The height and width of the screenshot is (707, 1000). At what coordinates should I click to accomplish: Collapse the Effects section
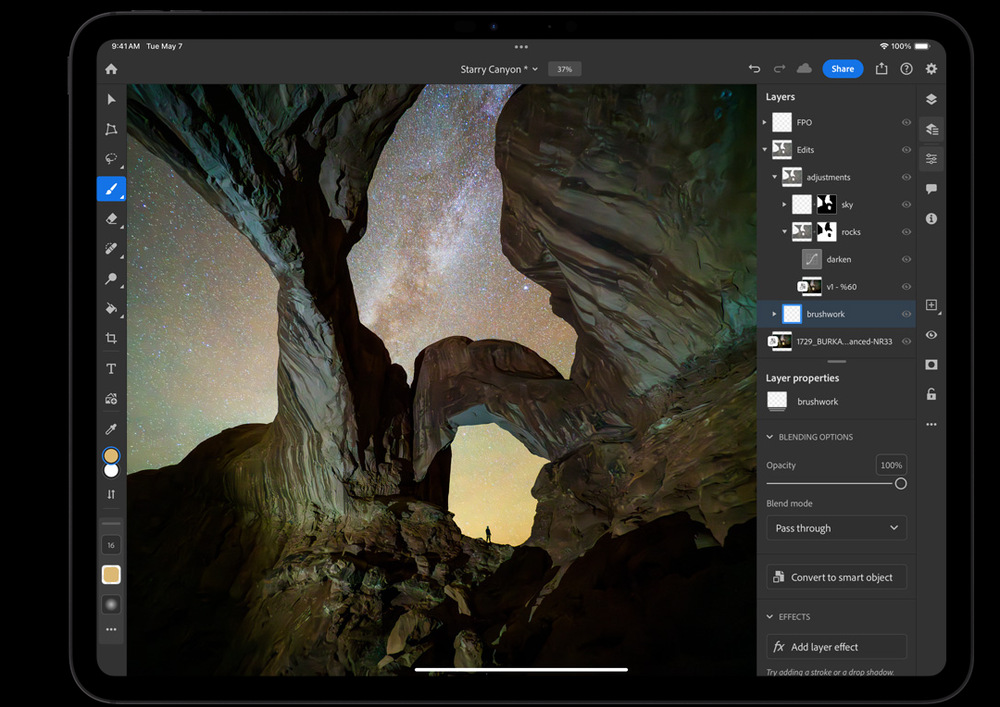click(770, 617)
